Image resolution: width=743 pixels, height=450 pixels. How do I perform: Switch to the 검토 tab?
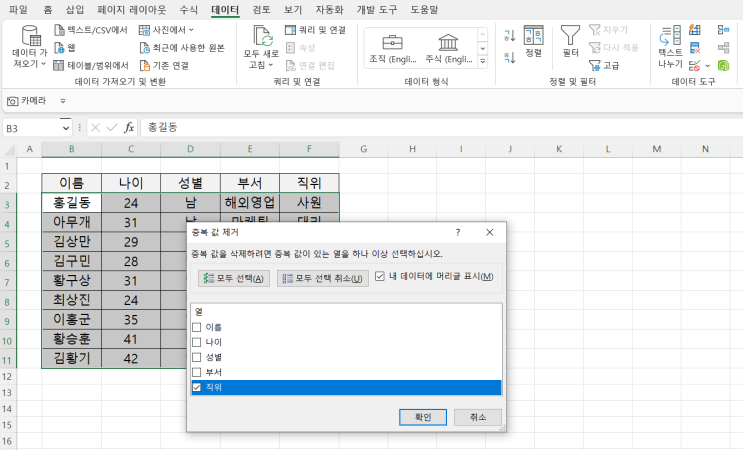coord(261,9)
